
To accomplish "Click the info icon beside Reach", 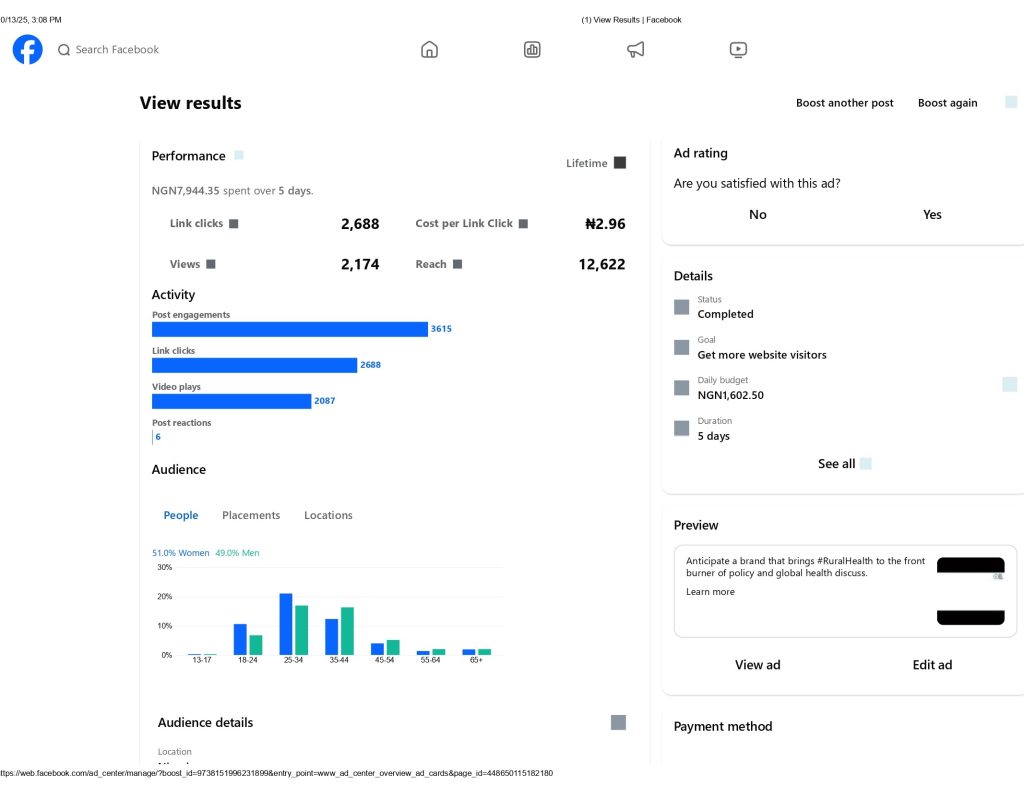I will tap(457, 264).
